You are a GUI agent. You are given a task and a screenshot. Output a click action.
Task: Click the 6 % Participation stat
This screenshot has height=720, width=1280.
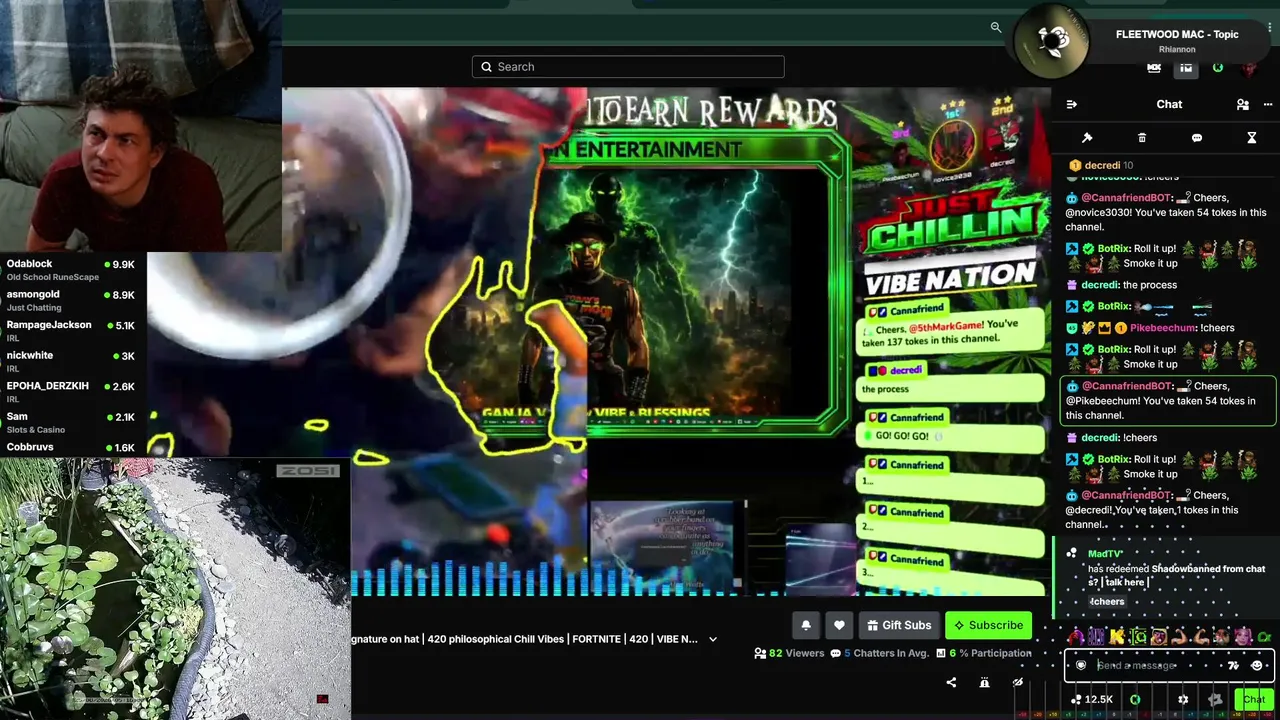pos(984,653)
